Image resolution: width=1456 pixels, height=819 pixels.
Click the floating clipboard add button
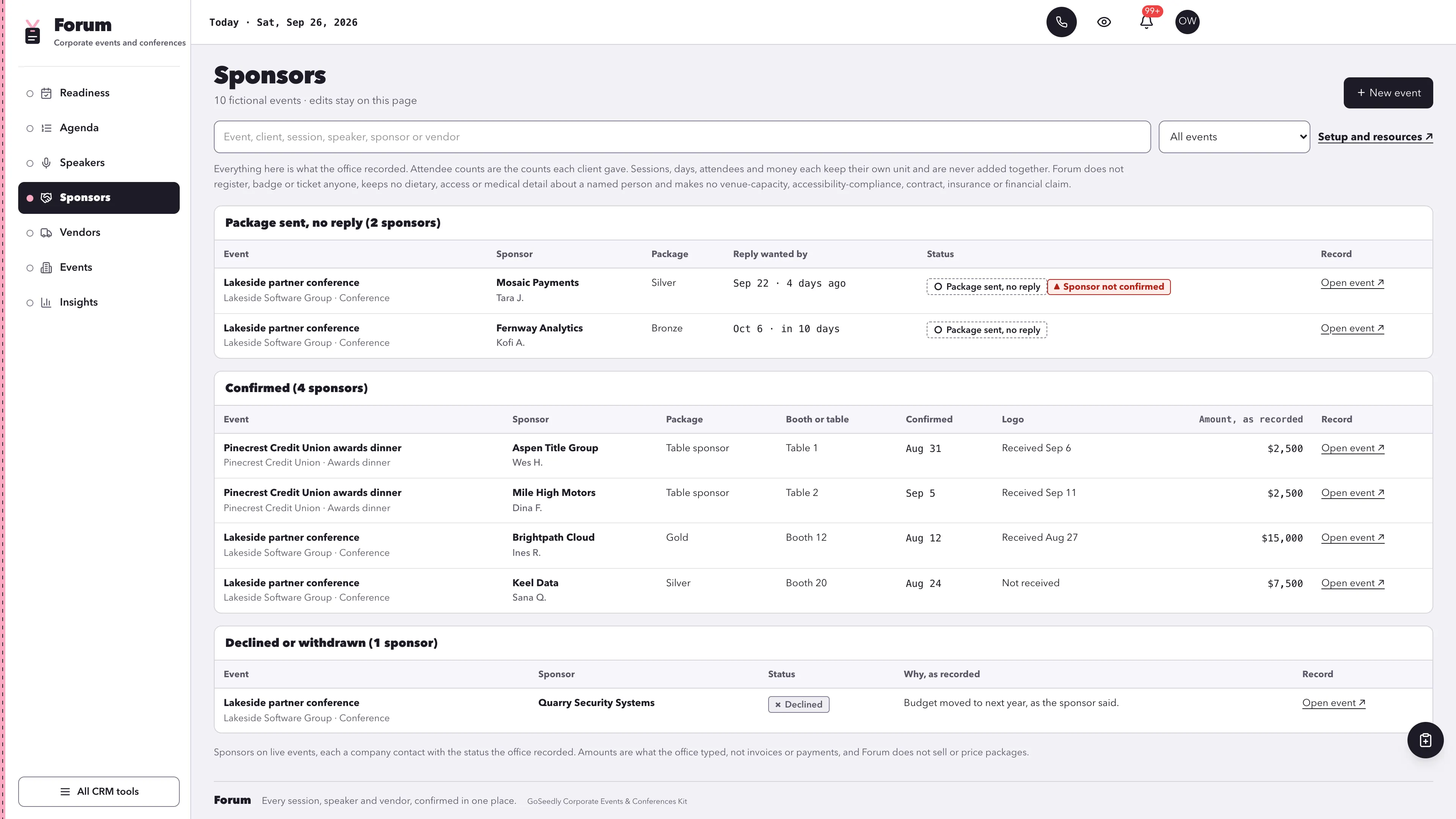(1425, 740)
